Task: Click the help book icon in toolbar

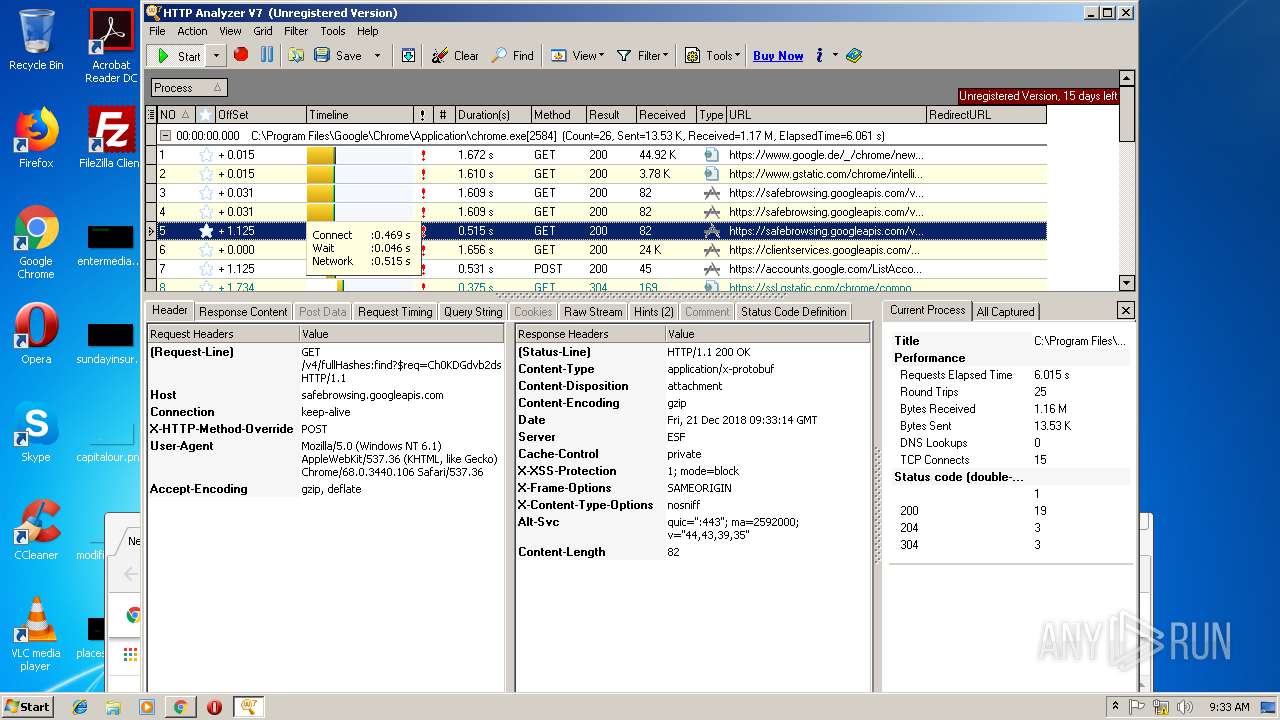Action: [x=854, y=55]
